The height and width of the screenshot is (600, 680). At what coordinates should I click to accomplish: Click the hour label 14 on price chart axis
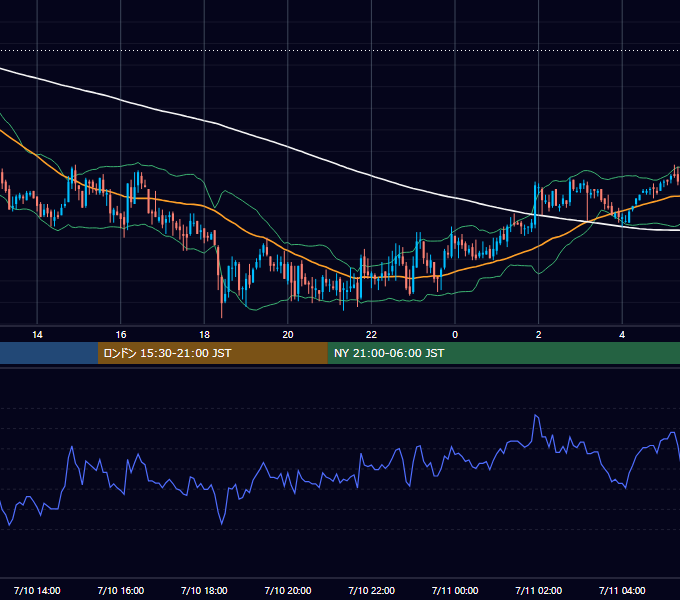coord(37,335)
